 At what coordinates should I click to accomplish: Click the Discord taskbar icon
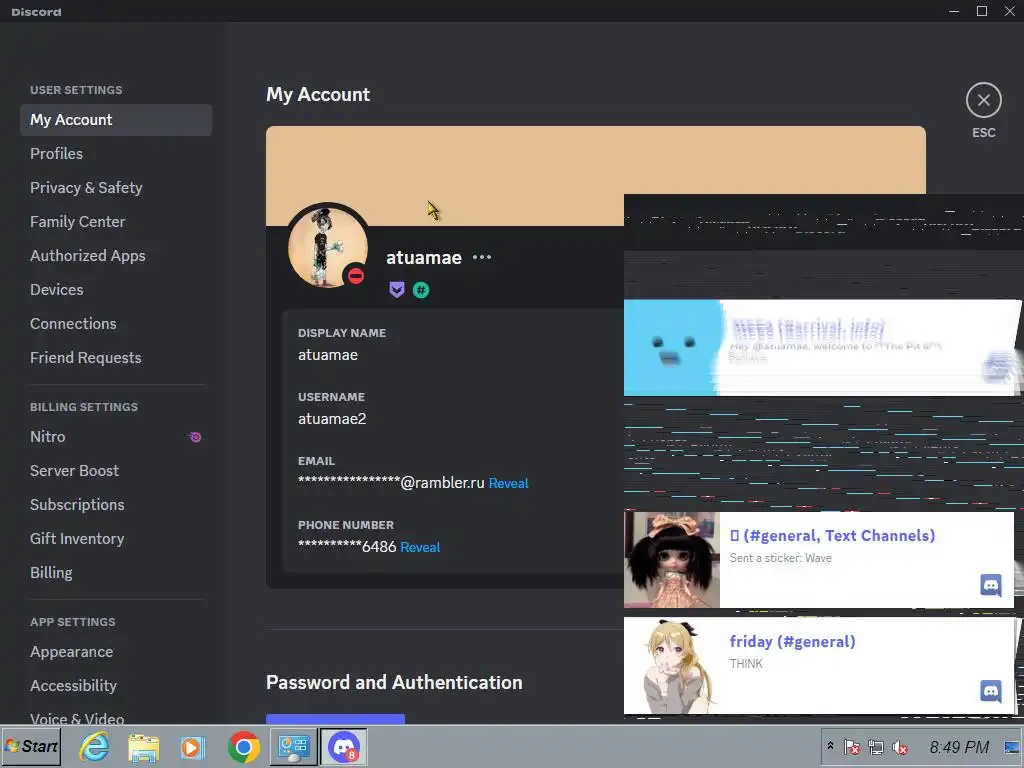pos(344,747)
